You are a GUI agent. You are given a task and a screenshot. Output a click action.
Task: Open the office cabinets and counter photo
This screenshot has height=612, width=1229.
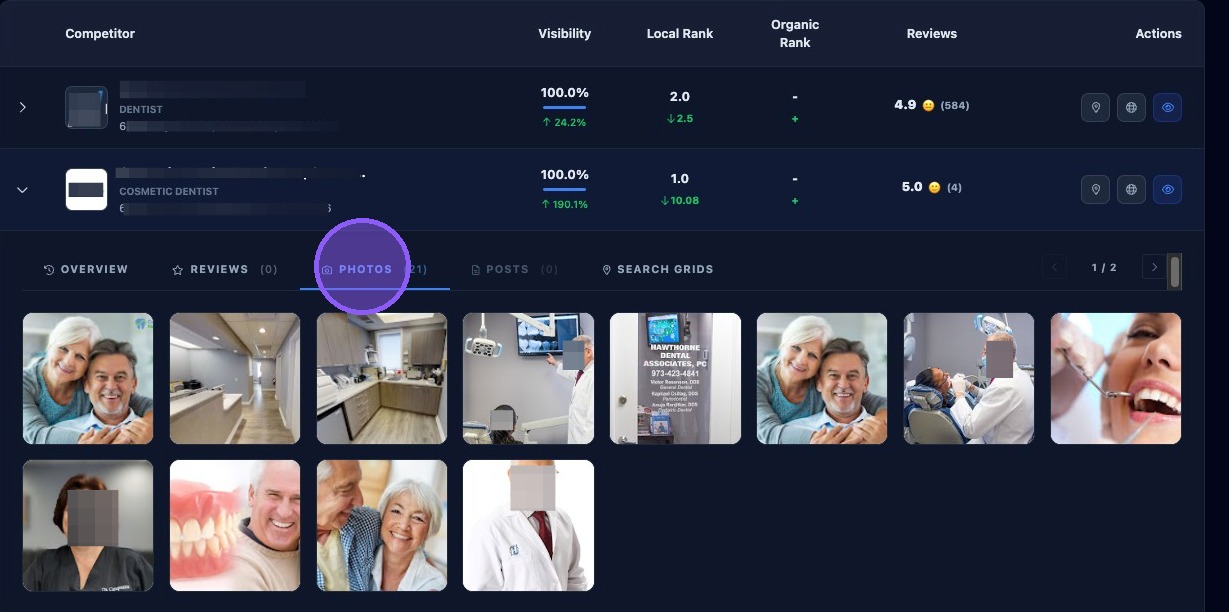tap(382, 378)
